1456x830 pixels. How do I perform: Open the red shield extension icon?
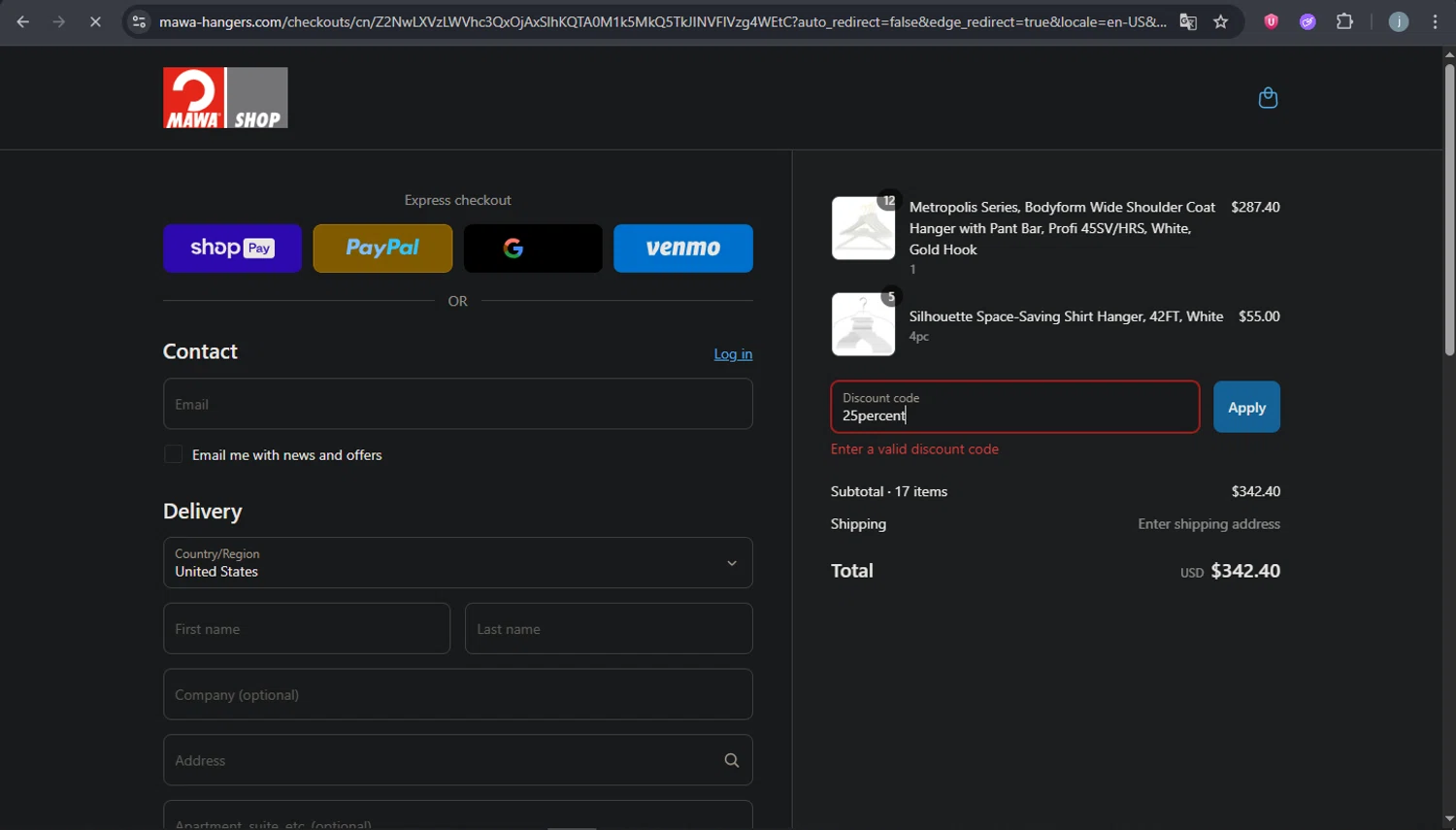(x=1271, y=21)
